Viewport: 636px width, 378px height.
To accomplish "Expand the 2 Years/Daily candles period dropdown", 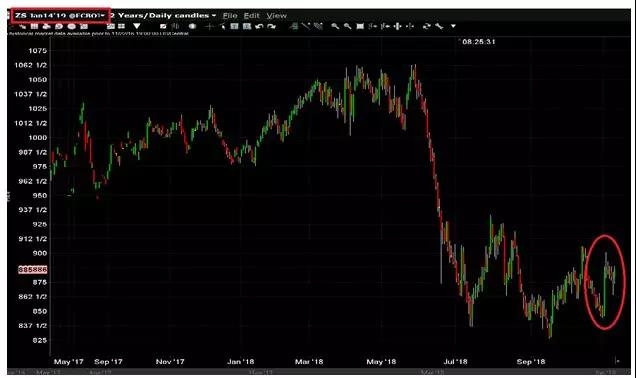I will pos(164,15).
